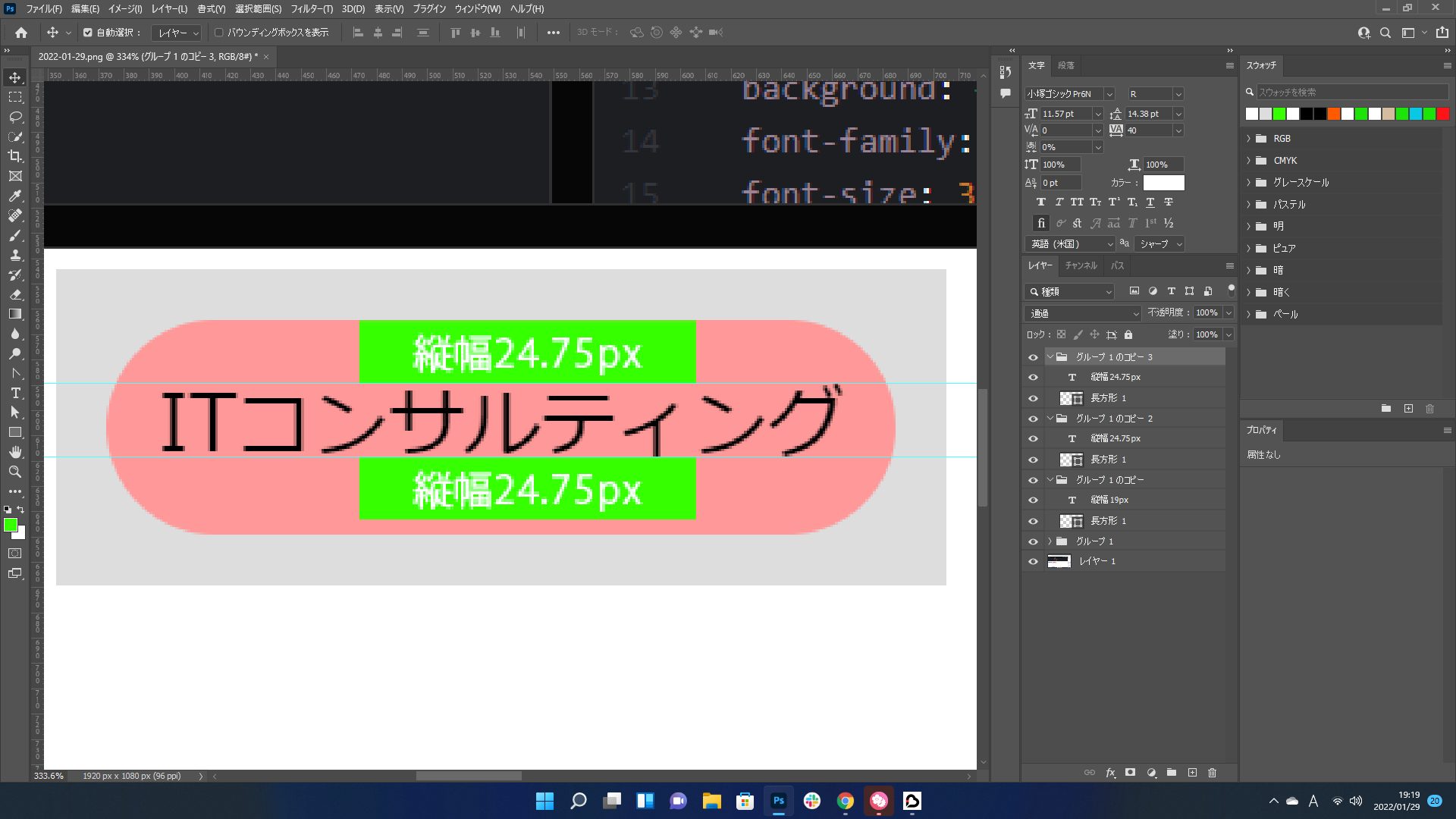Viewport: 1456px width, 819px height.
Task: Enable the バウンディングボックスを表示 checkbox
Action: pyautogui.click(x=218, y=33)
